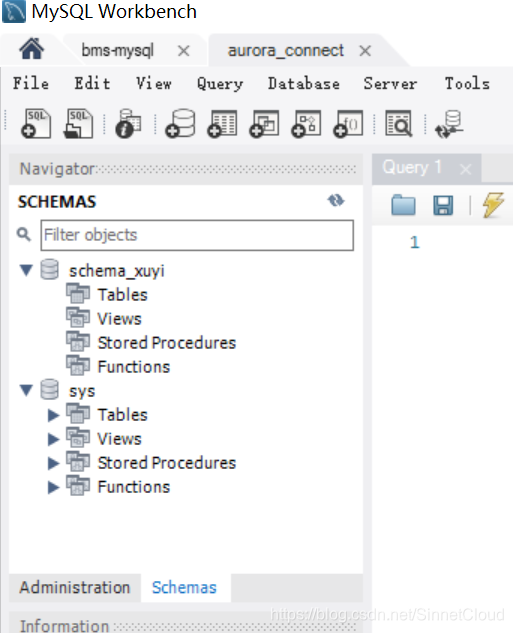Create a new function
The width and height of the screenshot is (513, 633).
[x=348, y=124]
